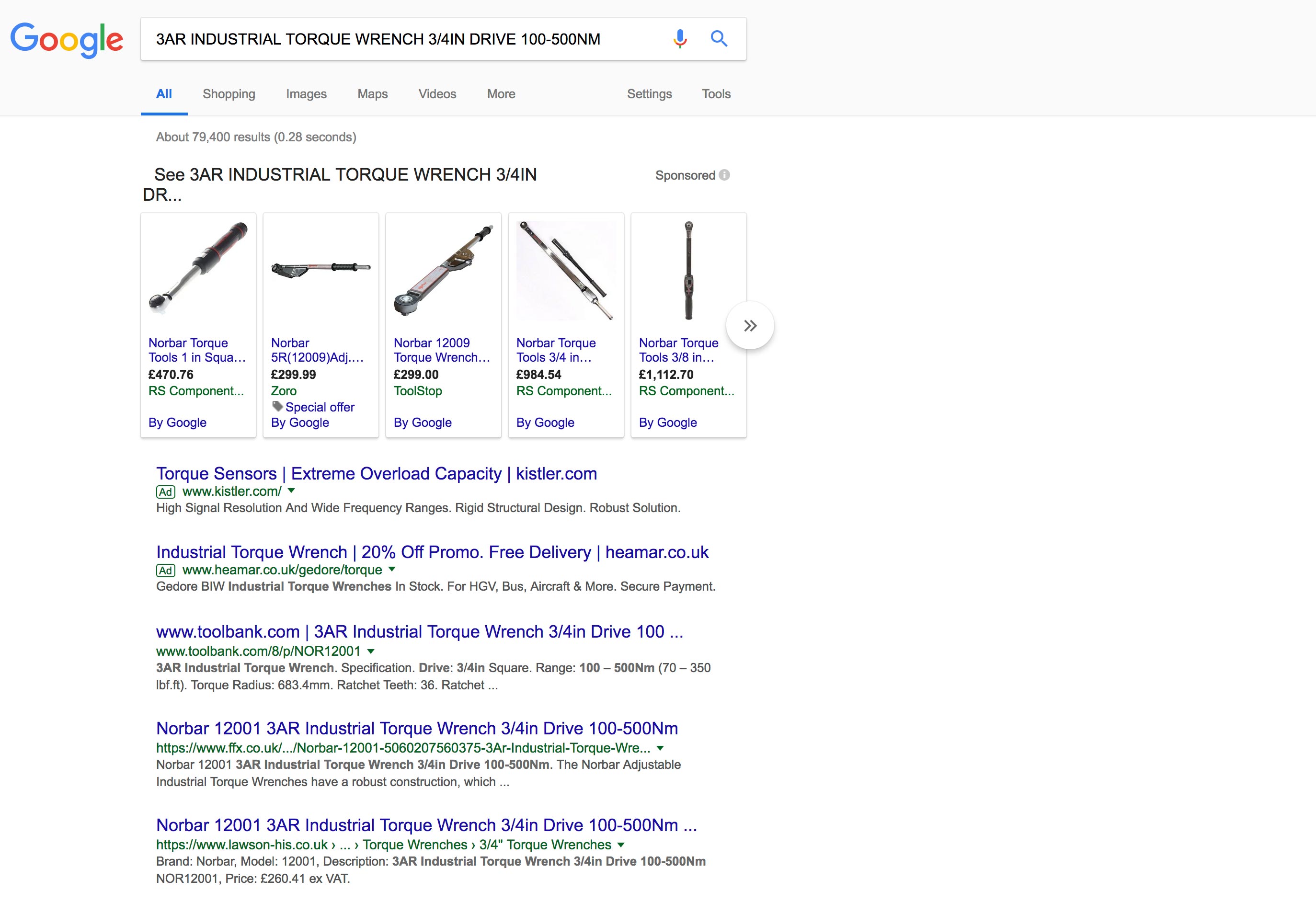Viewport: 1316px width, 914px height.
Task: Click the Ad badge beside www.kistler.com
Action: 165,492
